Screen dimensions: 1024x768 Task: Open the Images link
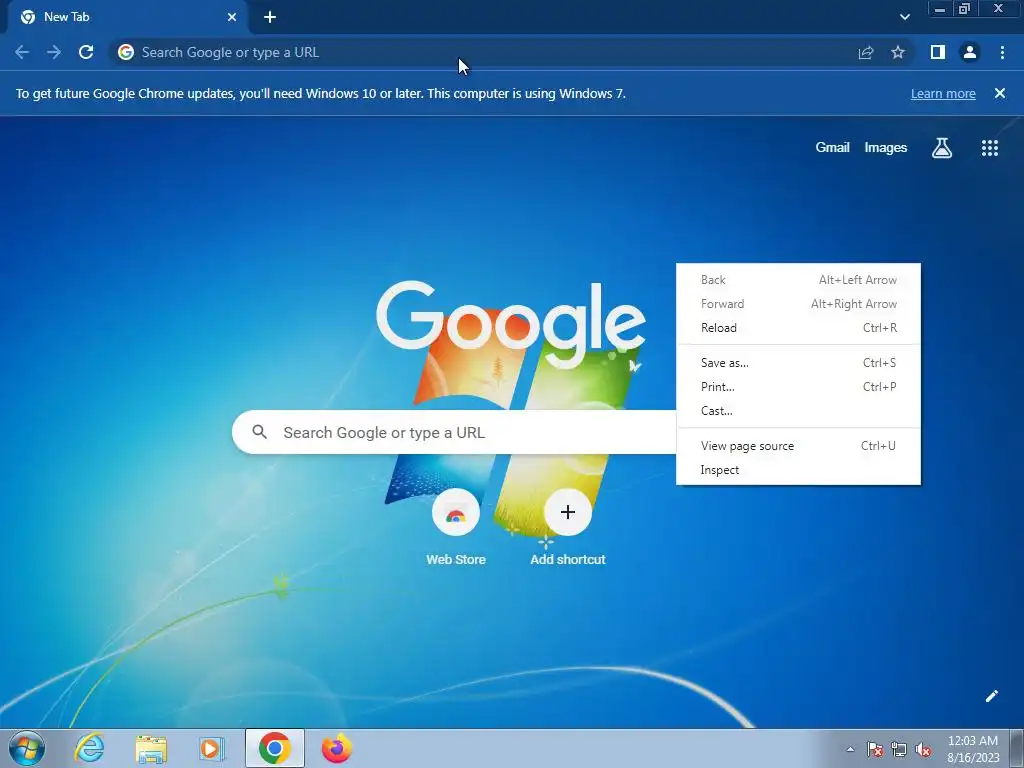886,148
